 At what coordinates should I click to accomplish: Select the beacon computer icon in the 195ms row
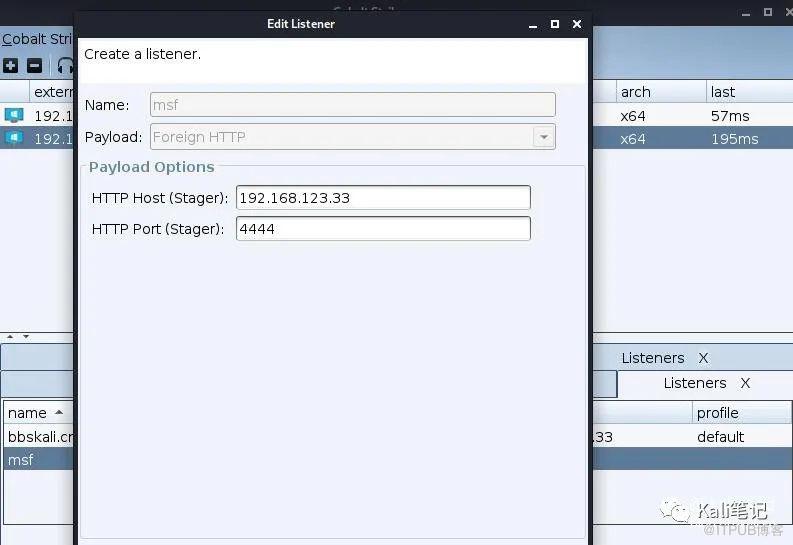click(14, 138)
